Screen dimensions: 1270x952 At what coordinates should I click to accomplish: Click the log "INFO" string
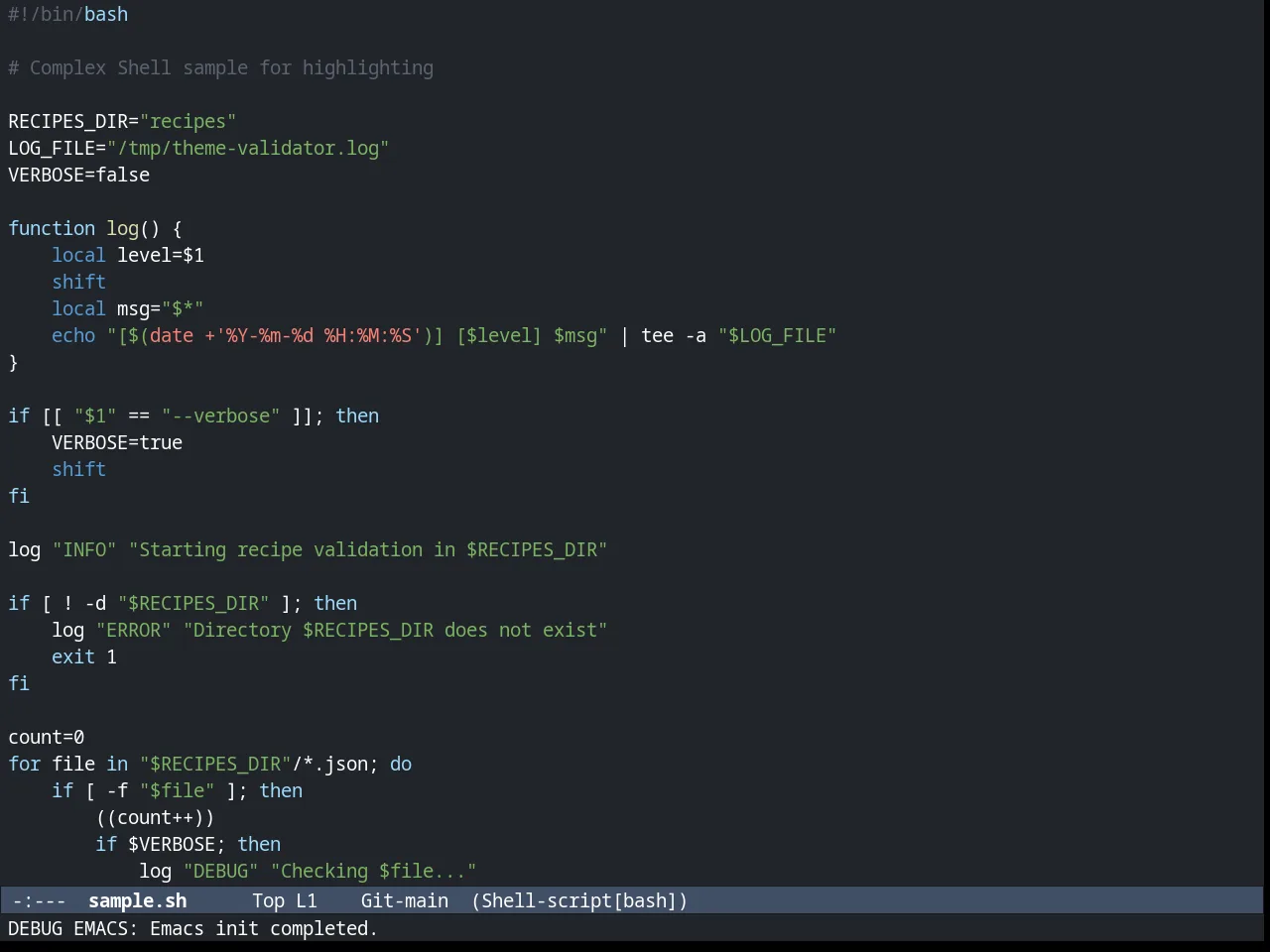[84, 549]
